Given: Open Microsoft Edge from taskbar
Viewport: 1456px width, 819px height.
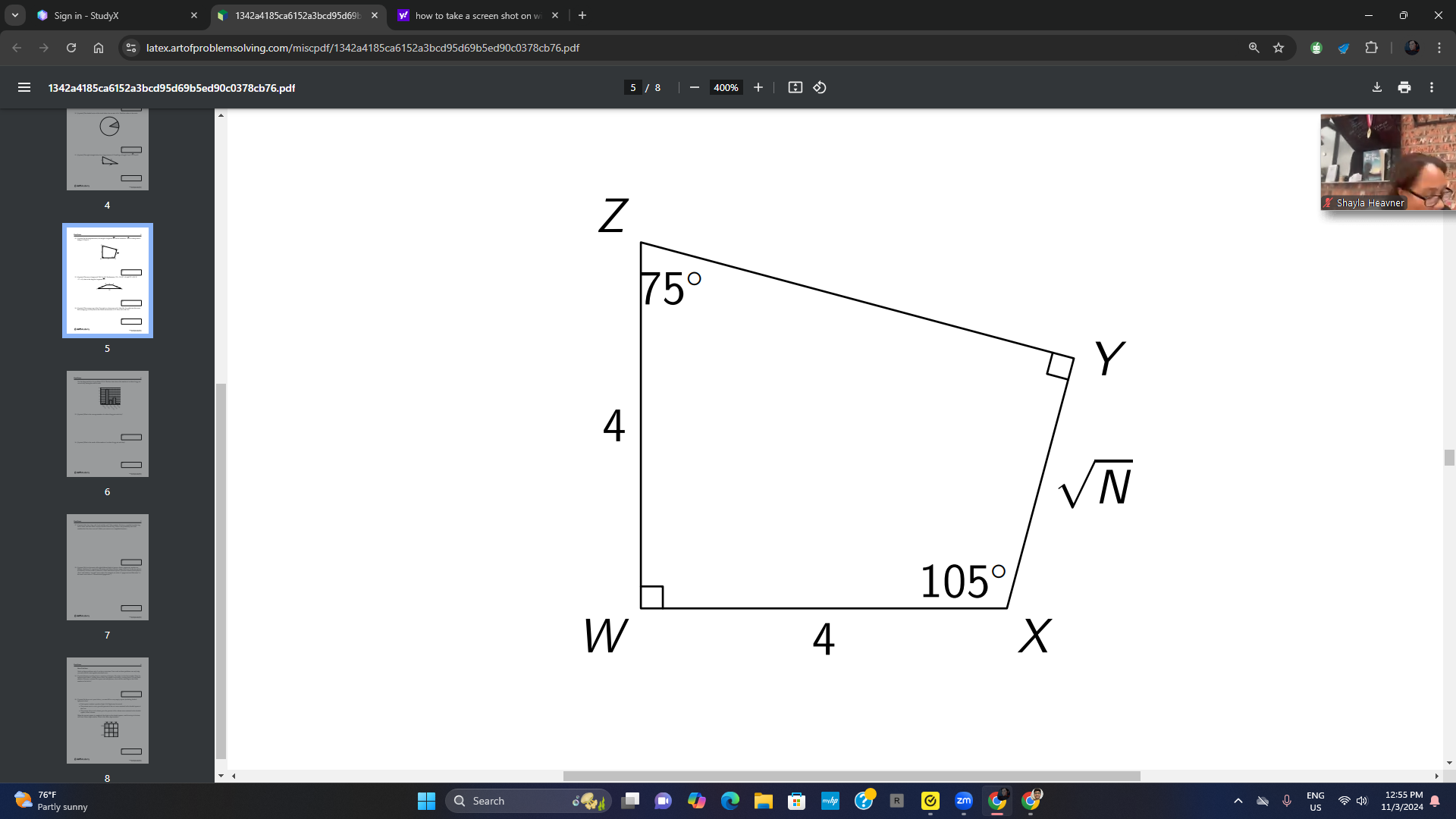Looking at the screenshot, I should click(730, 801).
